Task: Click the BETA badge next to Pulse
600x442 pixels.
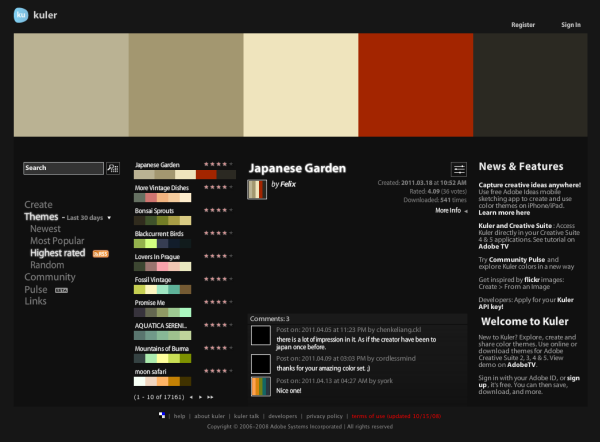Action: pyautogui.click(x=61, y=290)
